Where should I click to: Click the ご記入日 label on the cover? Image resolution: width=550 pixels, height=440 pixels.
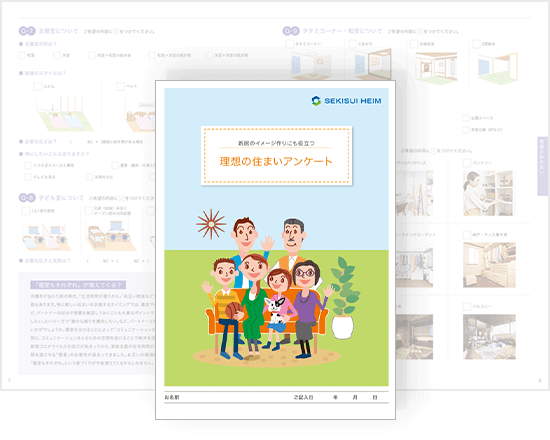[303, 397]
